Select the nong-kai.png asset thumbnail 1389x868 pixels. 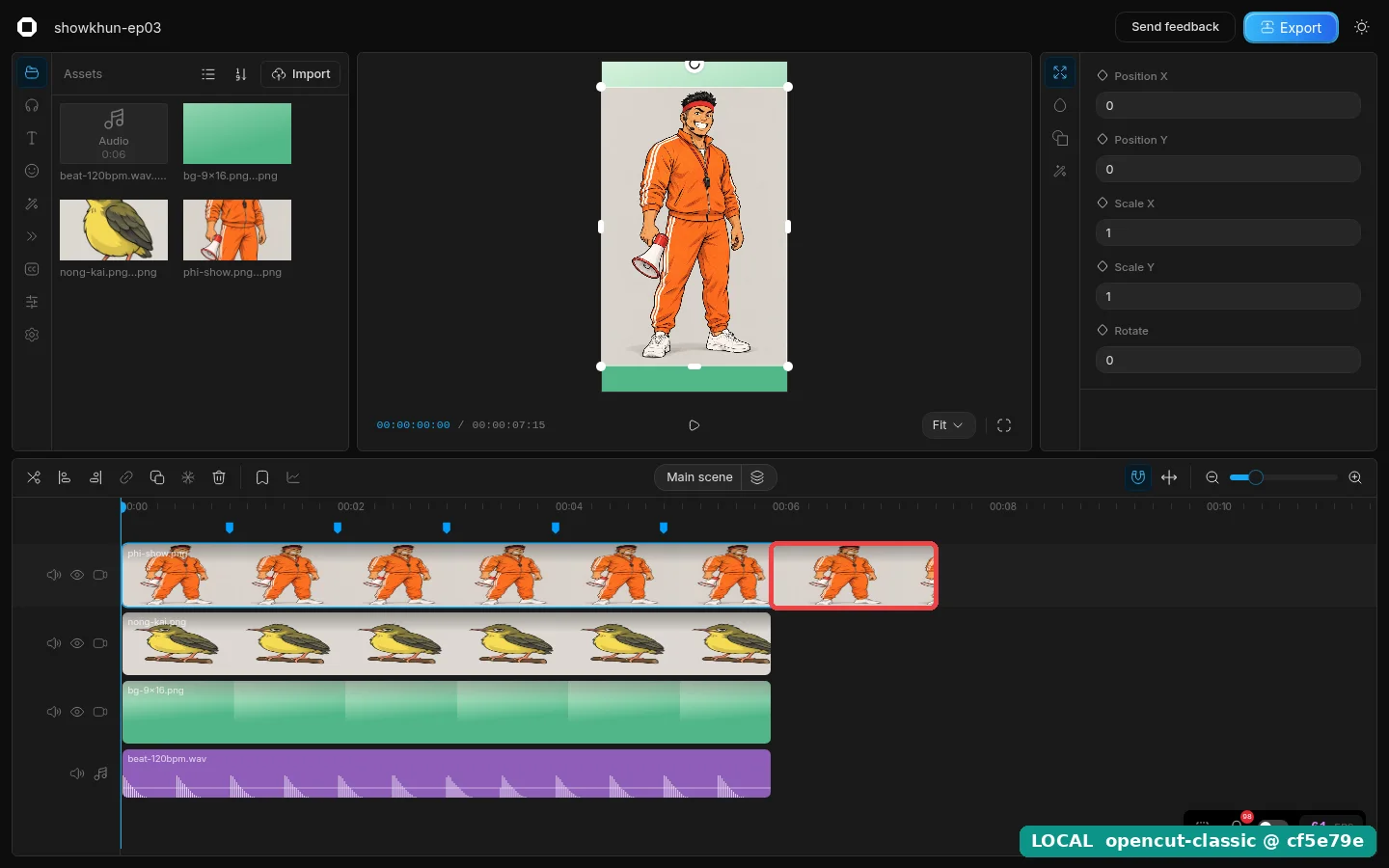point(114,230)
